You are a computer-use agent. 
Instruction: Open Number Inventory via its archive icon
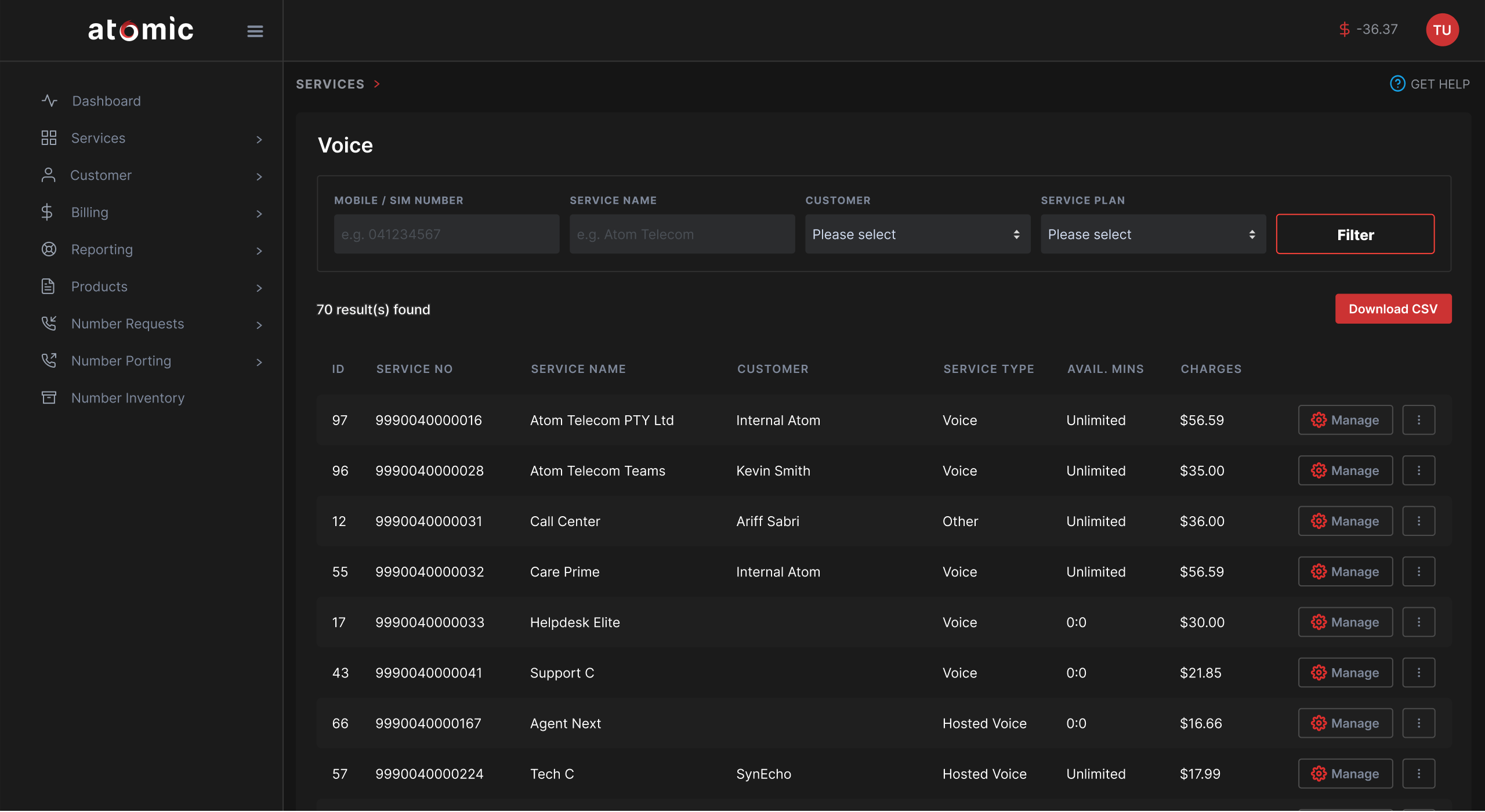coord(49,397)
